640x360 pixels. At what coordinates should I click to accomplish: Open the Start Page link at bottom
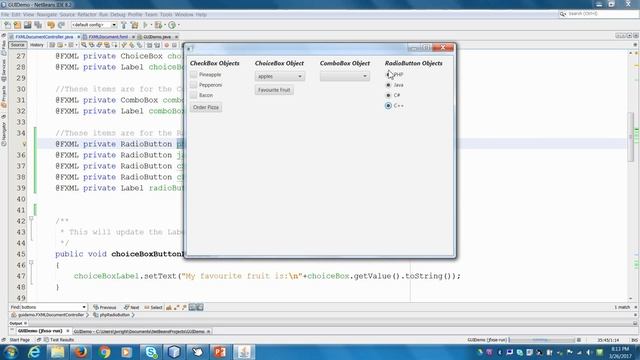point(19,340)
